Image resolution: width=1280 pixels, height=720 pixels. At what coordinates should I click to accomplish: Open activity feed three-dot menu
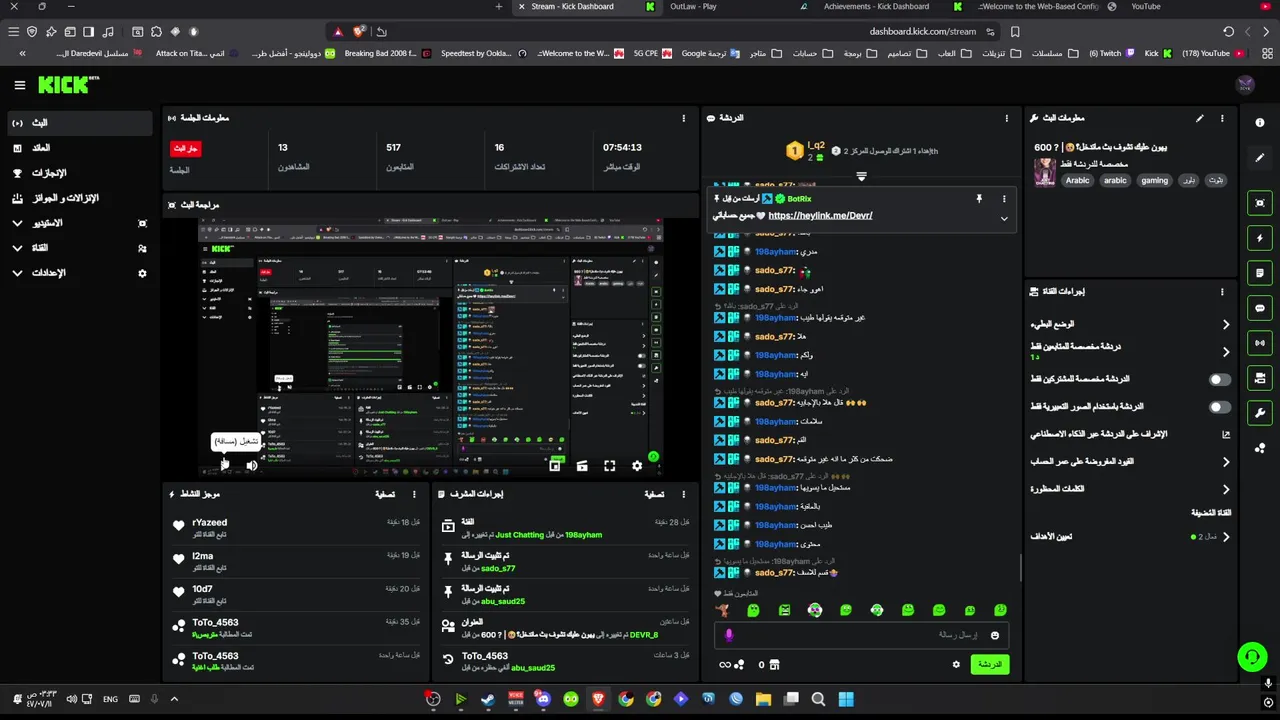414,494
